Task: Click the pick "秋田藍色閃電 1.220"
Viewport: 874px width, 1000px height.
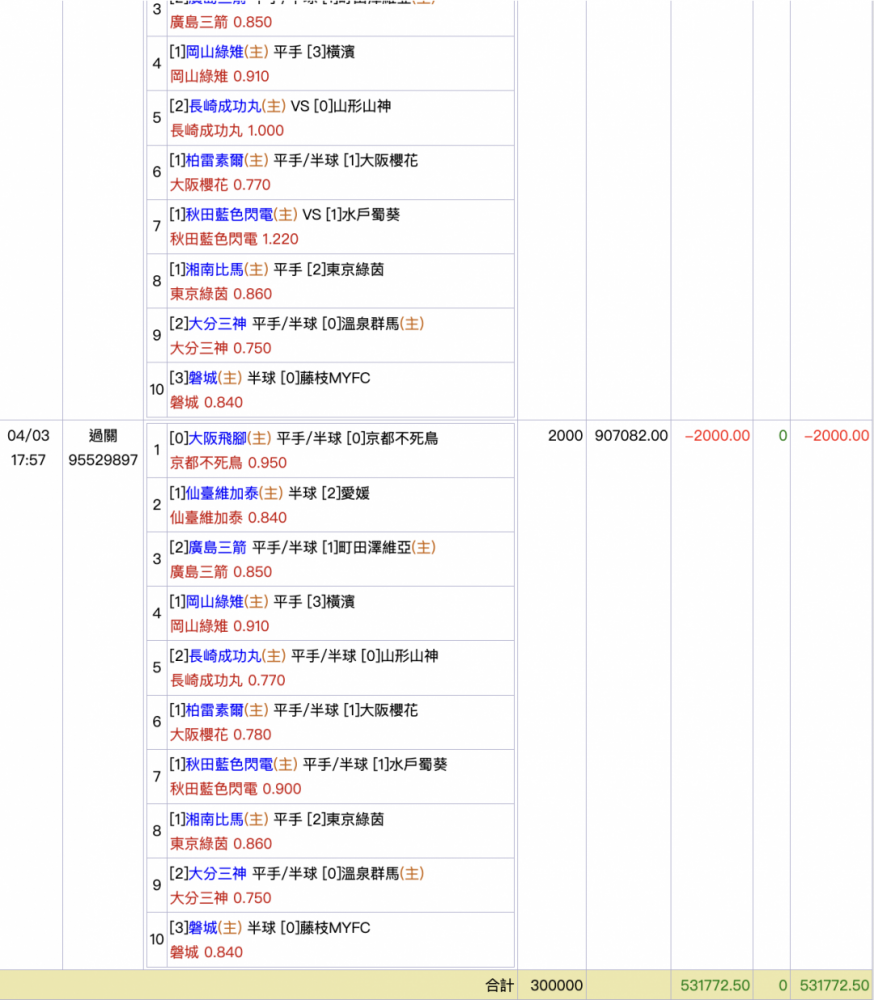Action: pos(234,239)
